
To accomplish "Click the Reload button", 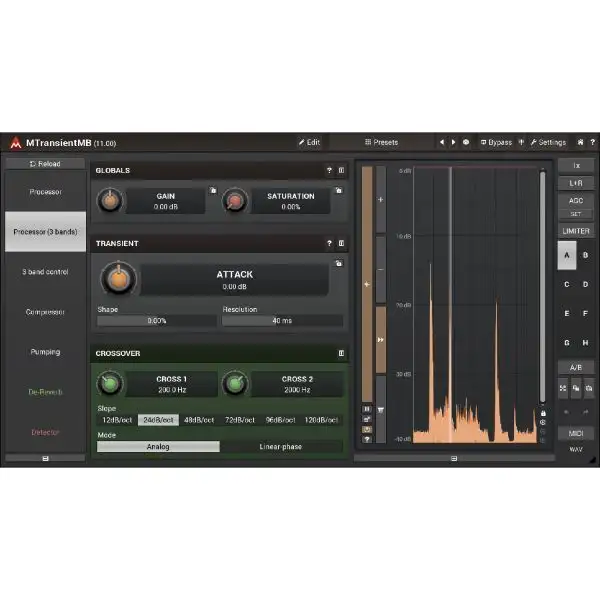I will (x=45, y=164).
